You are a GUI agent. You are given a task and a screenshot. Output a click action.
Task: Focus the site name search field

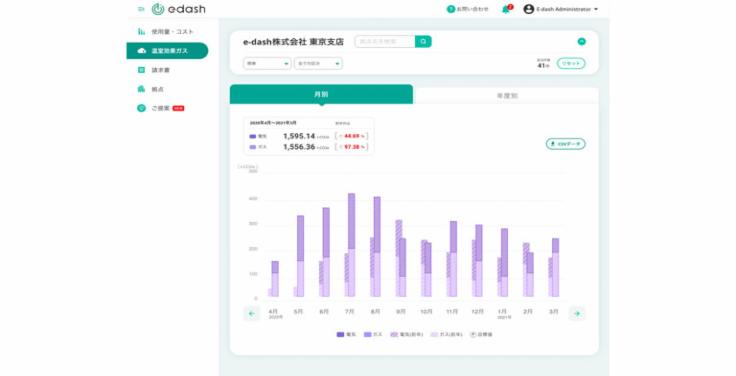[x=385, y=41]
